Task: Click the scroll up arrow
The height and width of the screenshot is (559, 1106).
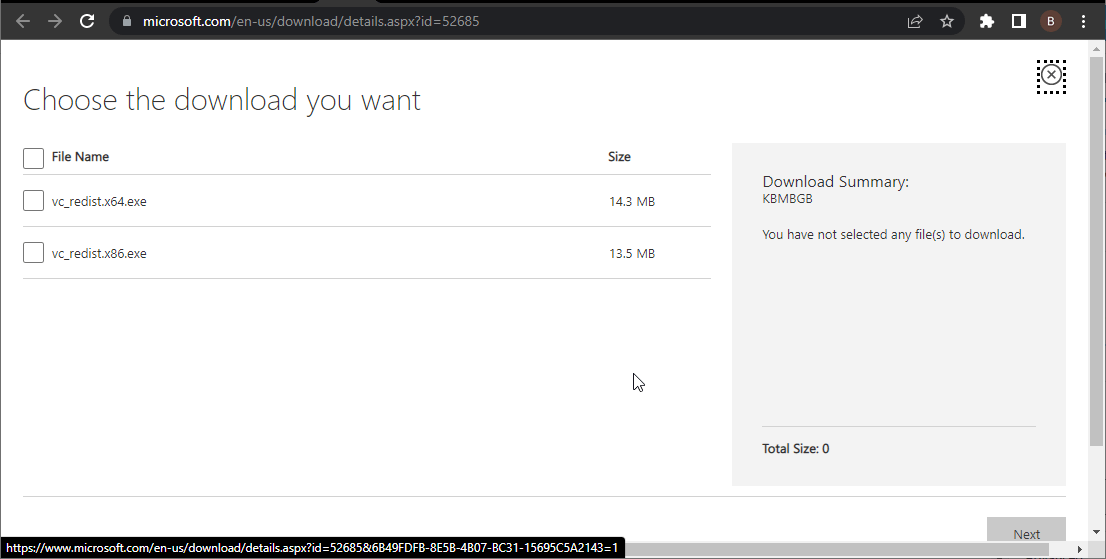Action: click(x=1095, y=49)
